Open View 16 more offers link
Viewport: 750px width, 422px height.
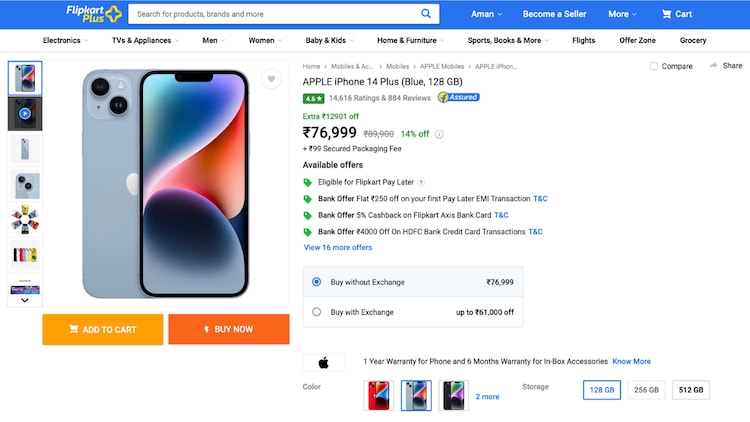(337, 247)
